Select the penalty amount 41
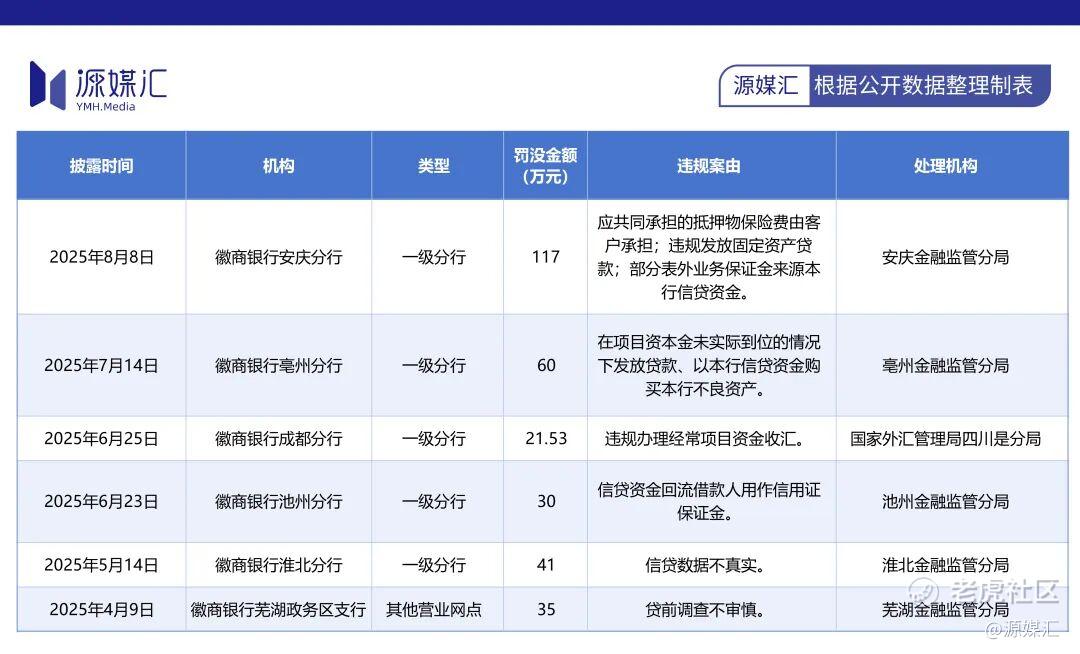 click(x=546, y=565)
